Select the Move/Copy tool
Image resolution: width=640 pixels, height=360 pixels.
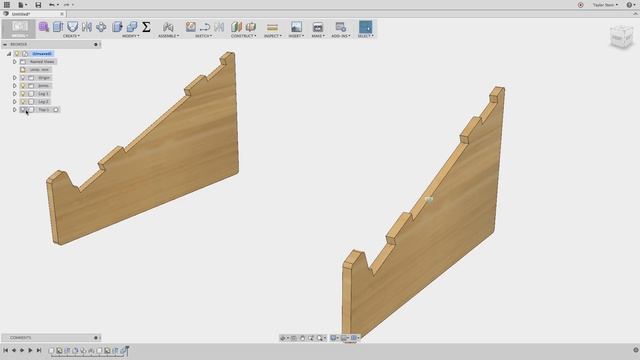(101, 27)
